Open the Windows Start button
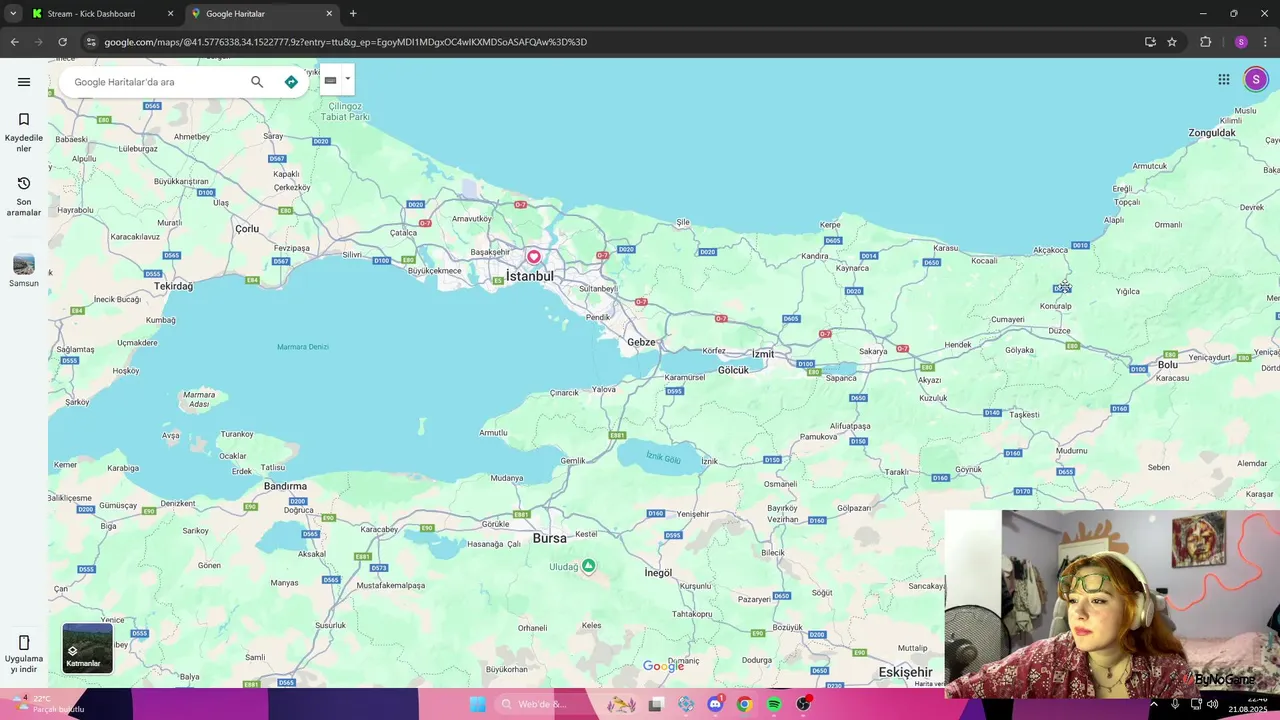Image resolution: width=1280 pixels, height=720 pixels. click(x=477, y=704)
